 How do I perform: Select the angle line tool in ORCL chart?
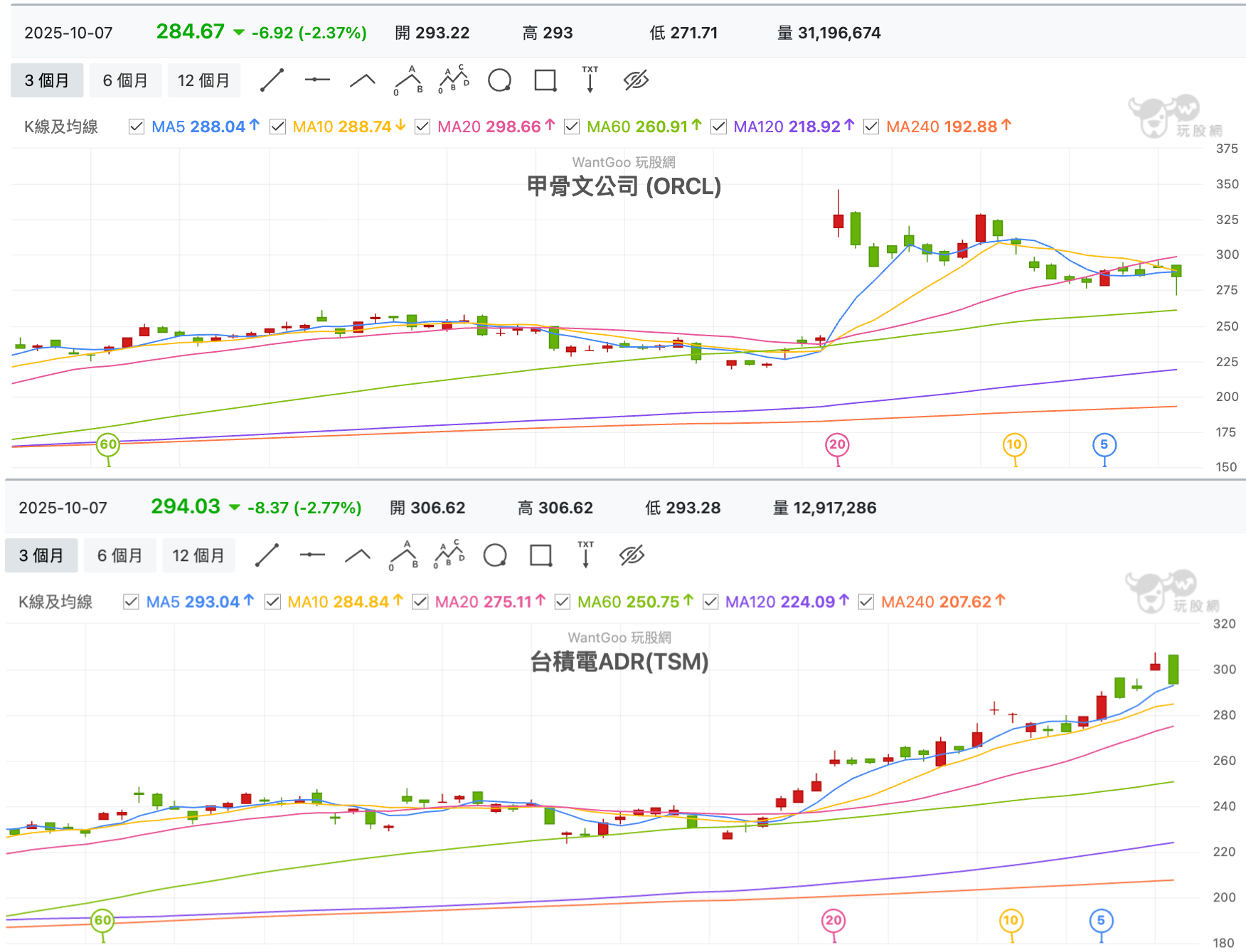363,80
